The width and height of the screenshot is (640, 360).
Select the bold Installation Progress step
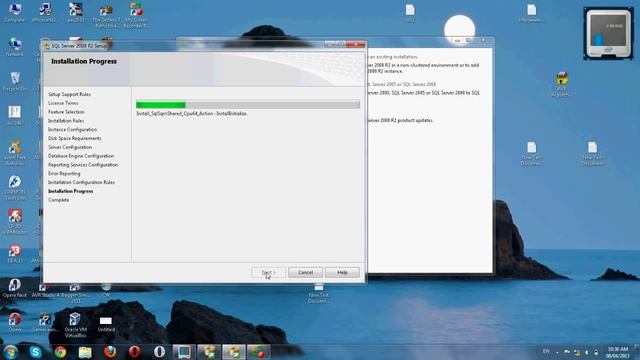(71, 191)
